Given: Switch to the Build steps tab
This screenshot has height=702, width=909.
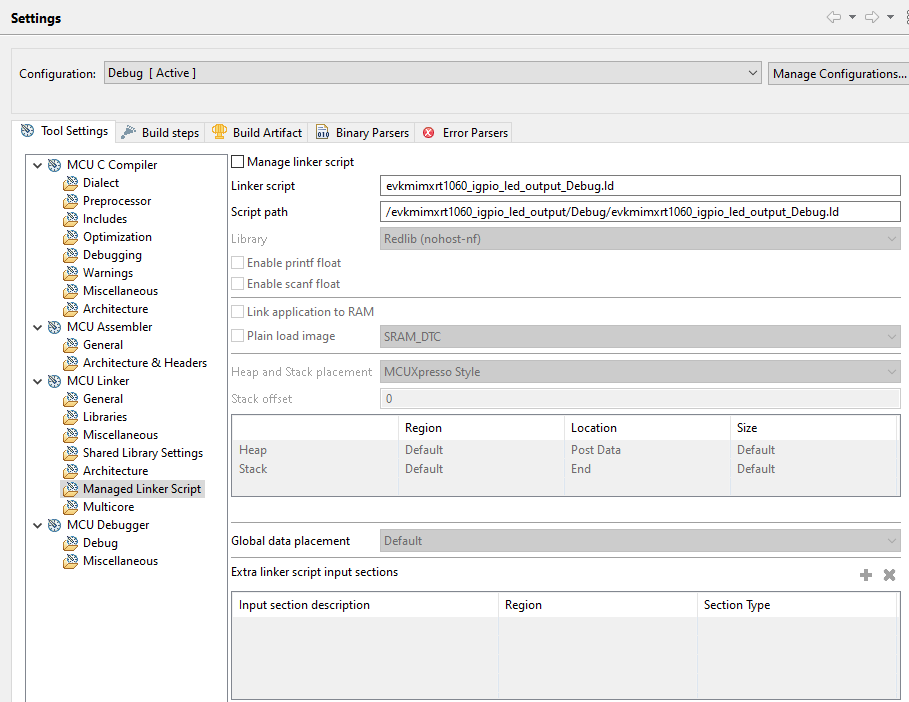Looking at the screenshot, I should pyautogui.click(x=160, y=133).
